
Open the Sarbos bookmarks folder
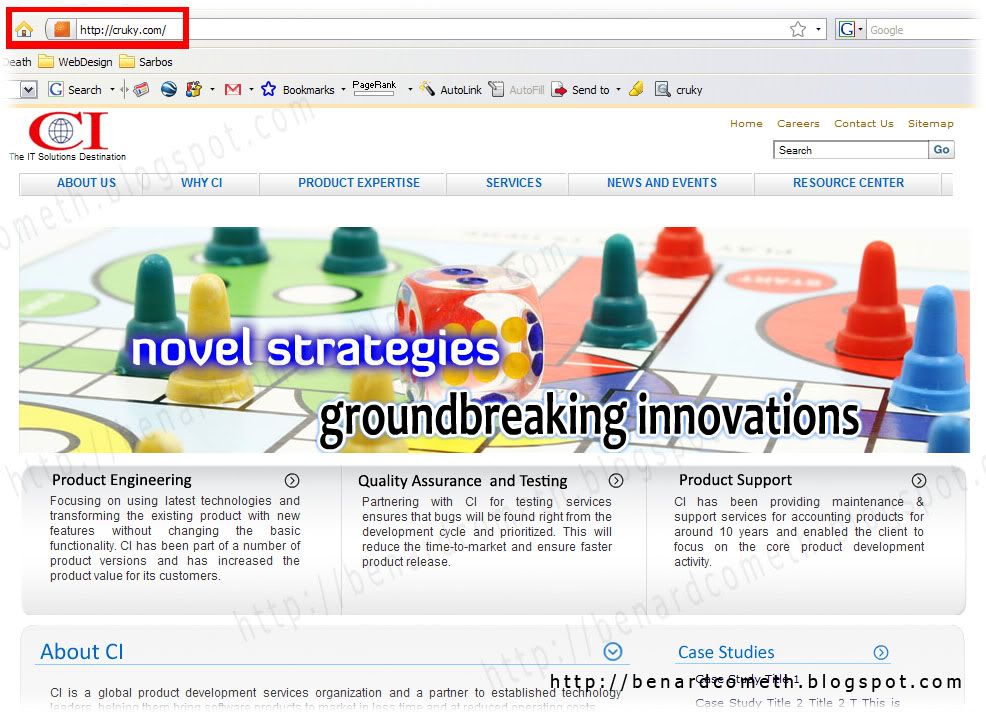pos(146,62)
